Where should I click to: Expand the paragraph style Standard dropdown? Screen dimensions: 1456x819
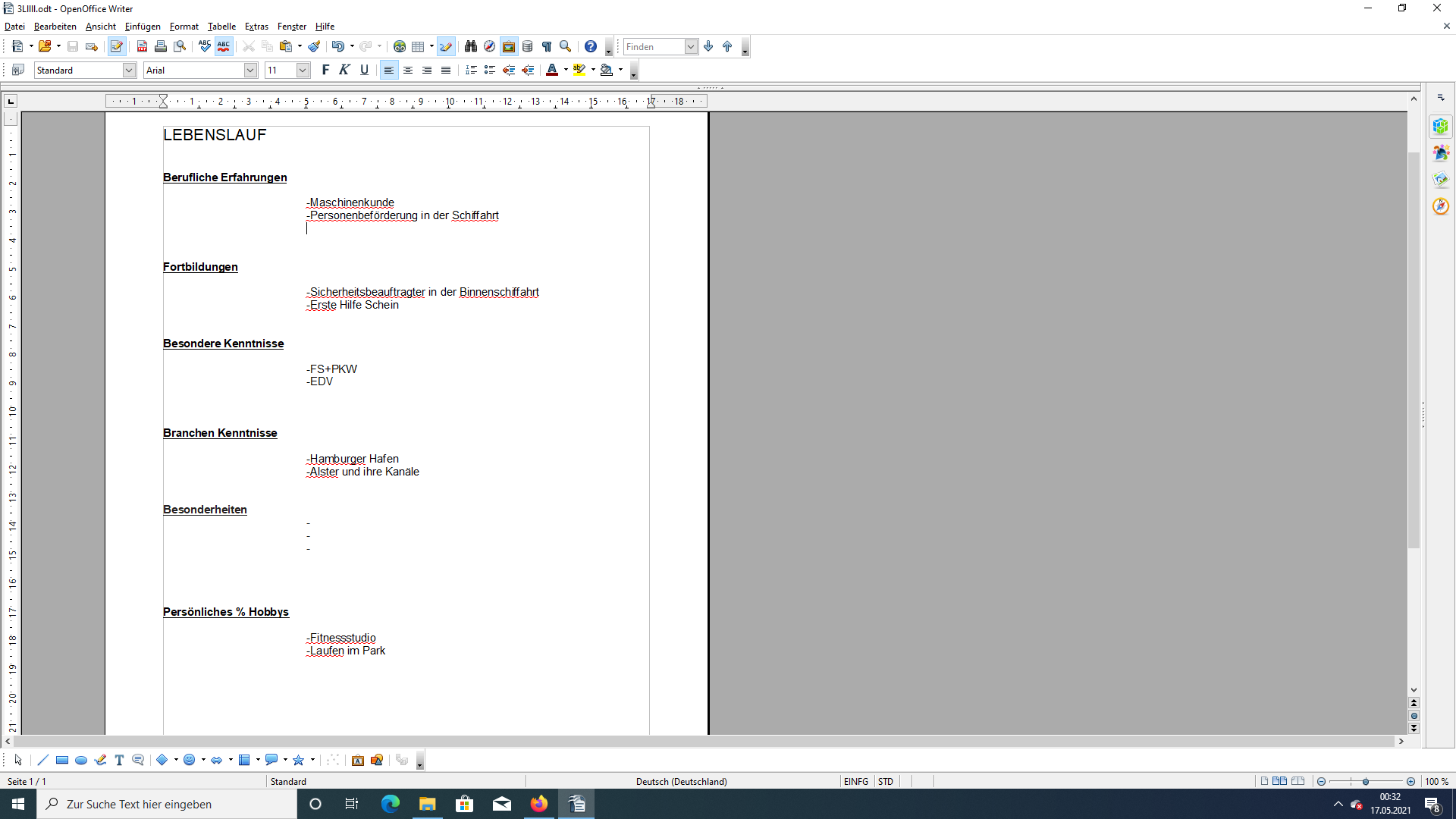[x=129, y=70]
